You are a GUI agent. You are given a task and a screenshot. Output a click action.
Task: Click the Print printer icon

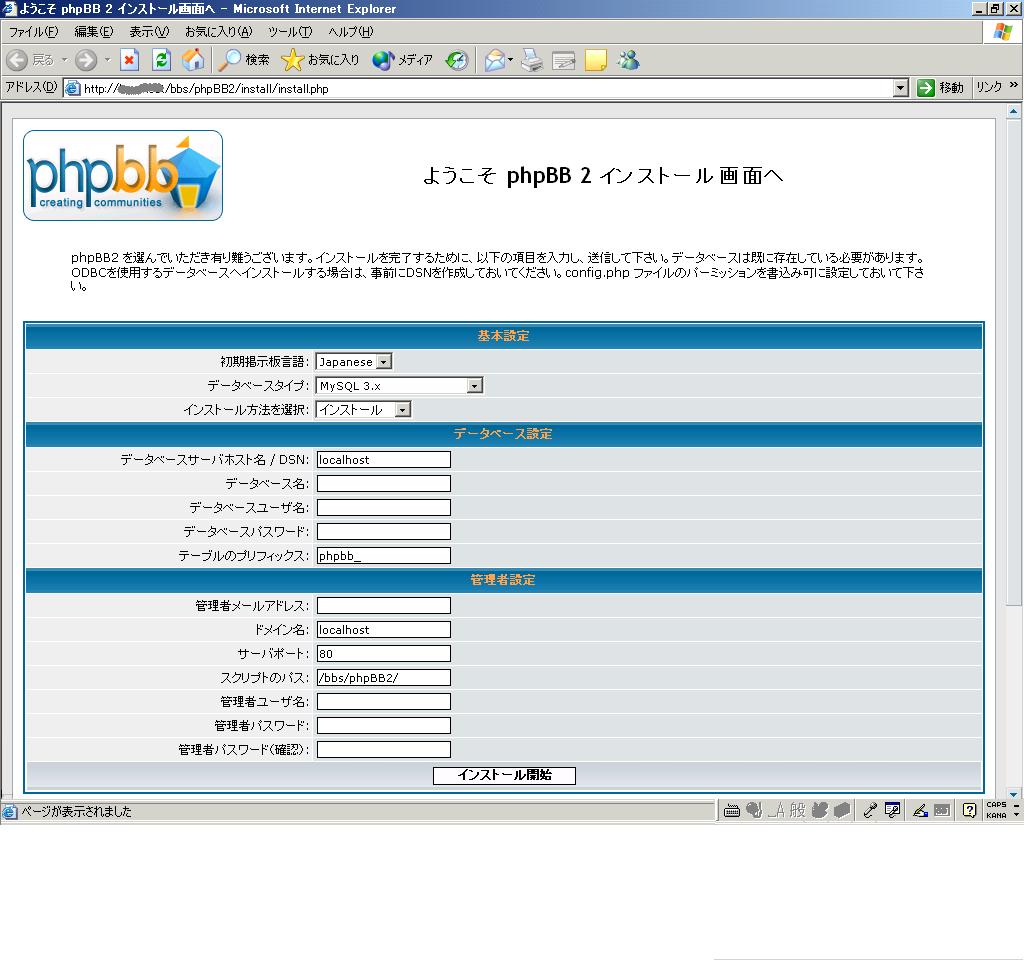(532, 60)
